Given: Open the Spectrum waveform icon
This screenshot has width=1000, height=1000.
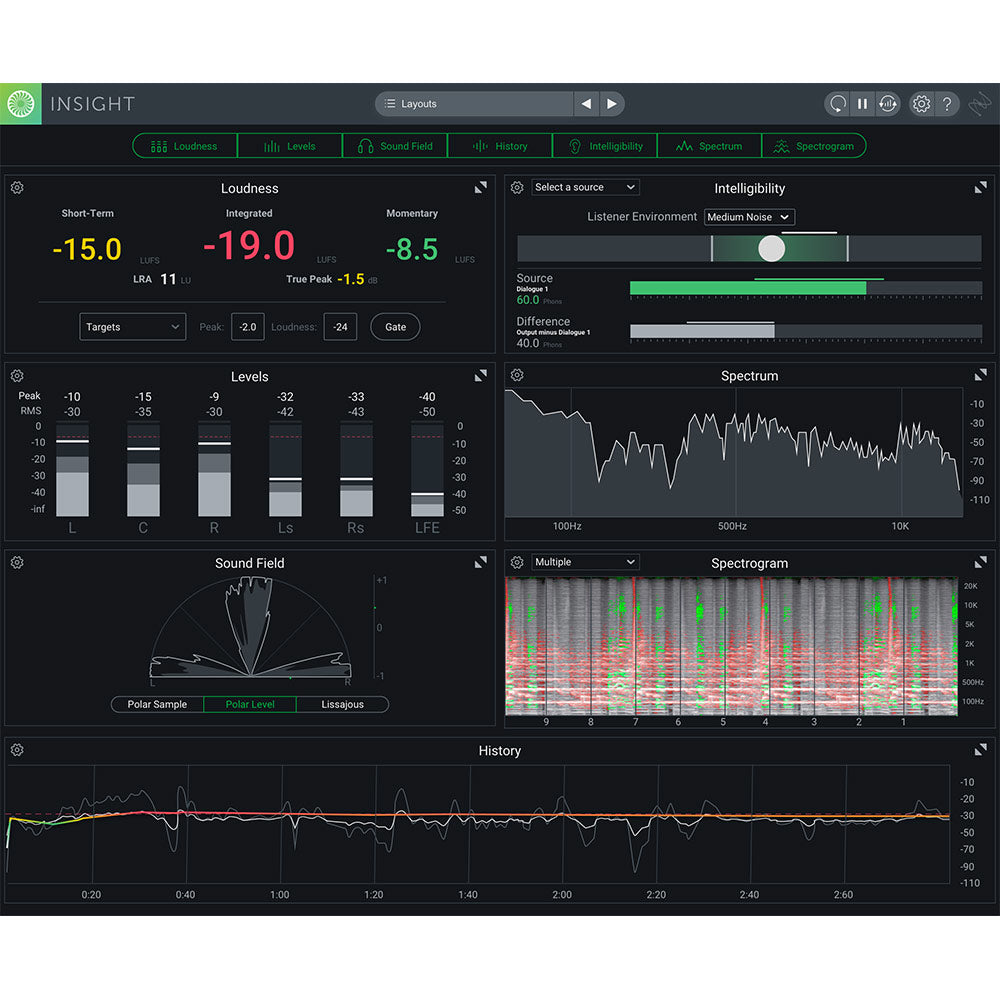Looking at the screenshot, I should pyautogui.click(x=687, y=145).
